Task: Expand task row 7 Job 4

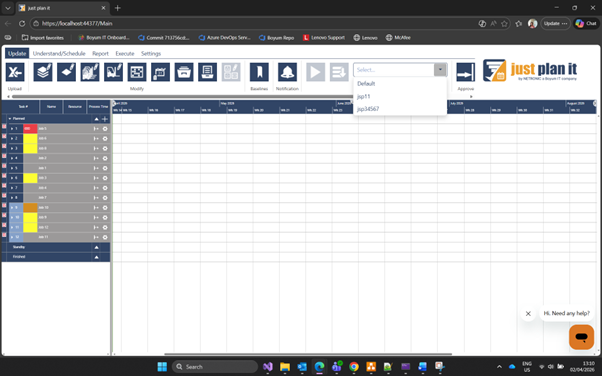Action: pyautogui.click(x=12, y=188)
